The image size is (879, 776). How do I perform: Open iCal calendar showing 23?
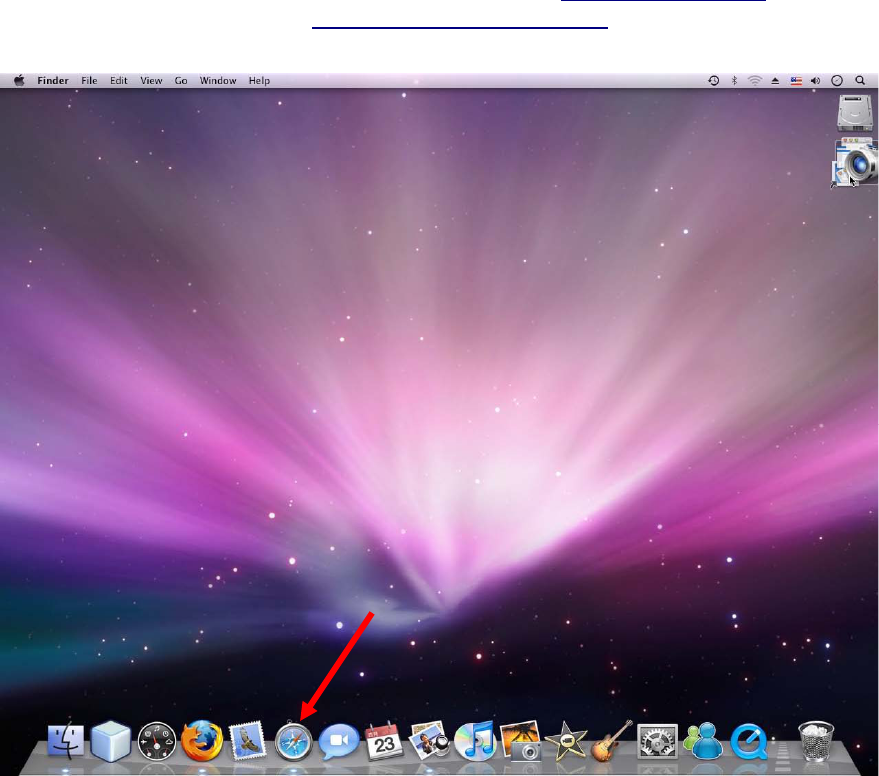(x=384, y=741)
